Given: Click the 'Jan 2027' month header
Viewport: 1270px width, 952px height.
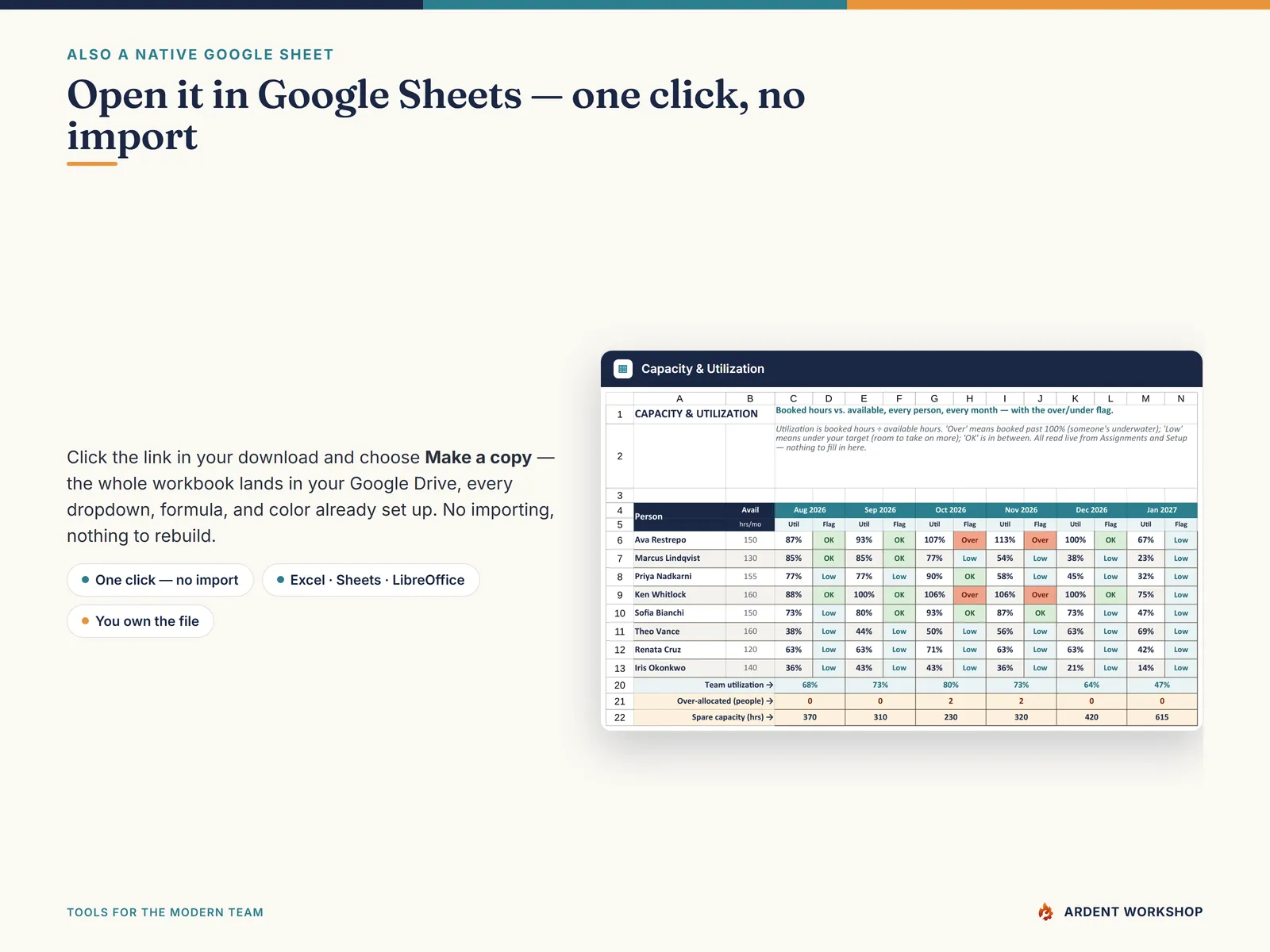Looking at the screenshot, I should [1162, 510].
